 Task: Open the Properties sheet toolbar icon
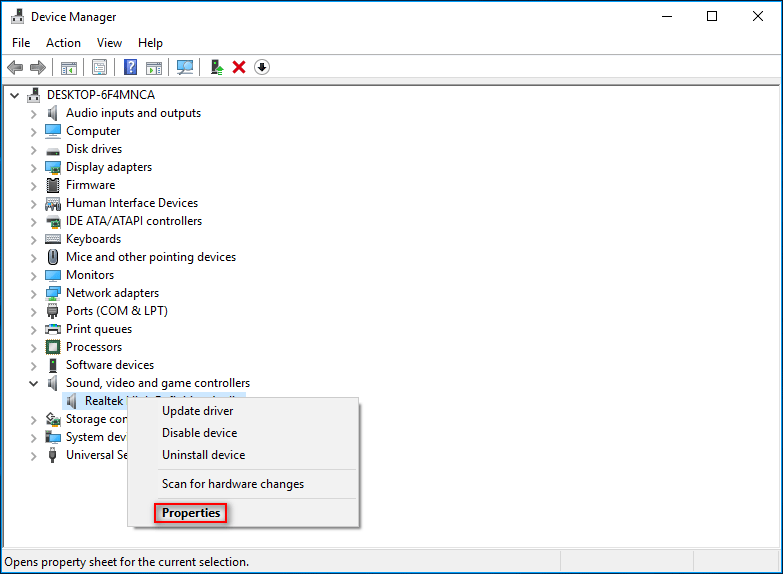(x=99, y=67)
